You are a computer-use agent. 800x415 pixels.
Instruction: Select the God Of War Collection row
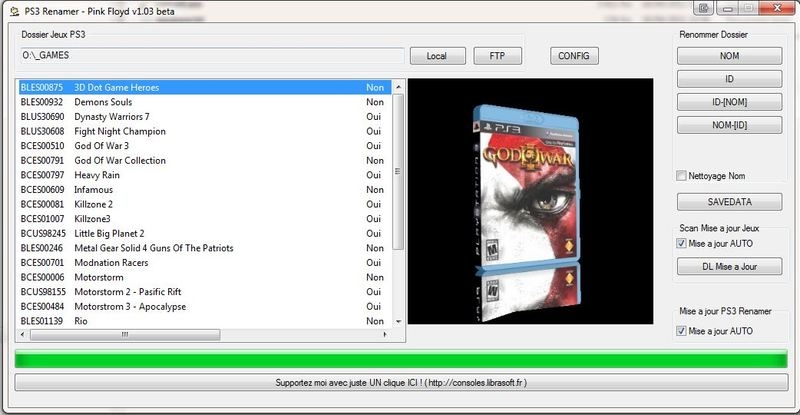coord(205,160)
